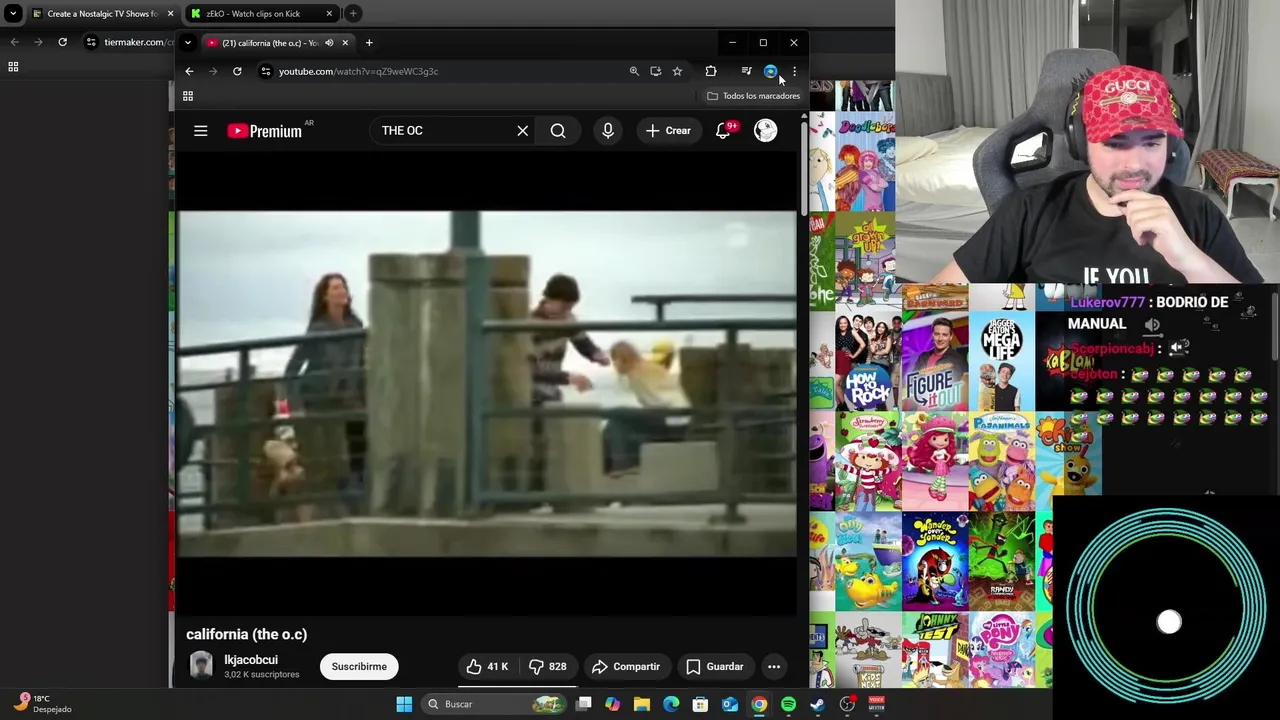Open Steam from the taskbar
The width and height of the screenshot is (1280, 720).
817,704
